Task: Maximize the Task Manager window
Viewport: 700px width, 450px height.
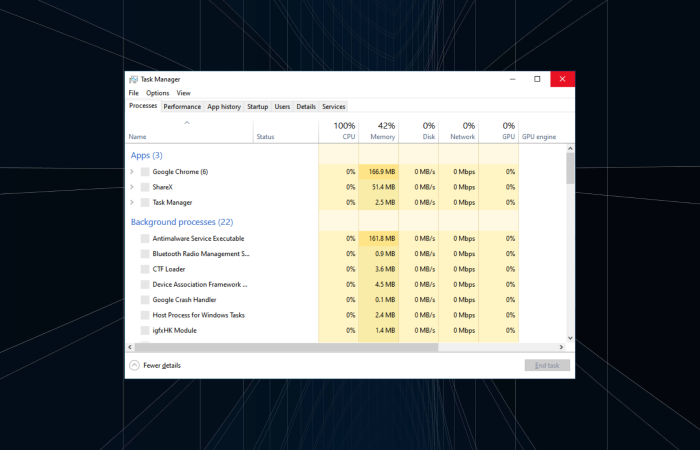Action: [x=537, y=79]
